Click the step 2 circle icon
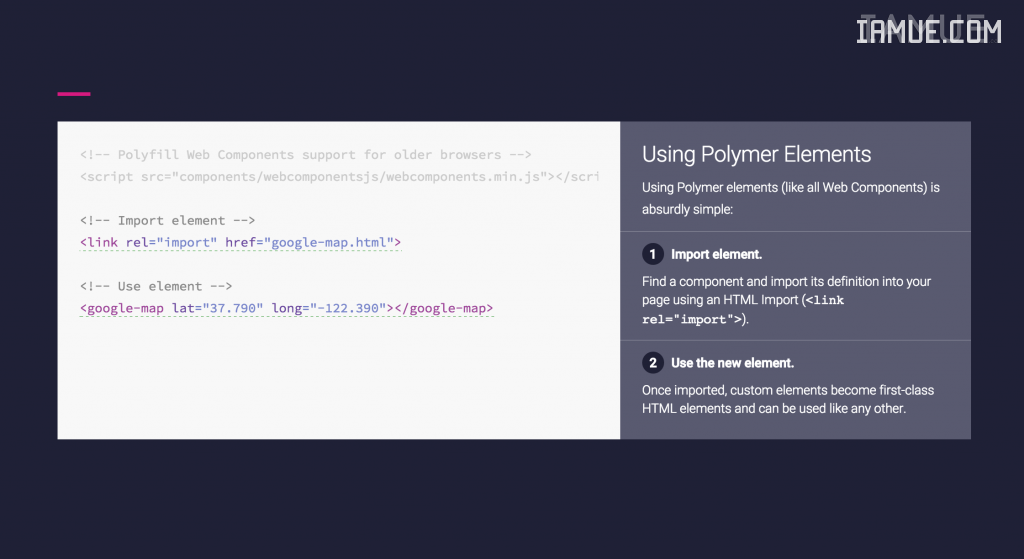 coord(652,363)
